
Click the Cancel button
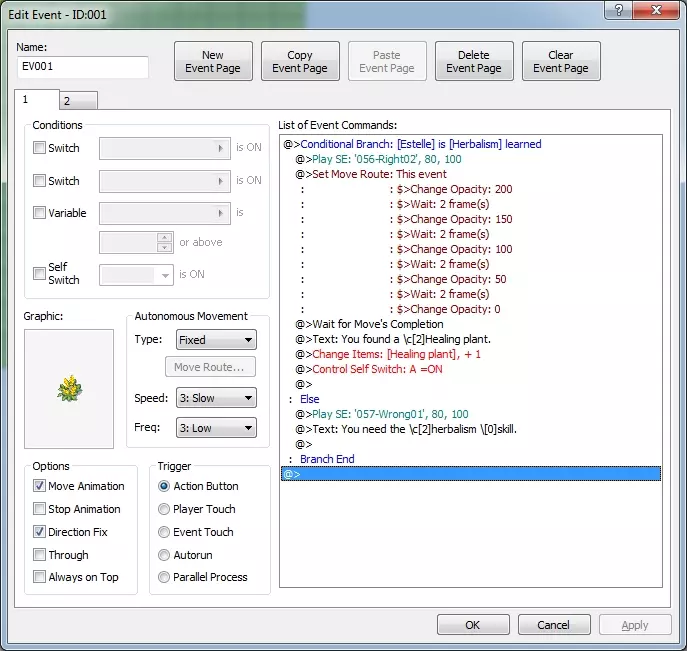[554, 625]
